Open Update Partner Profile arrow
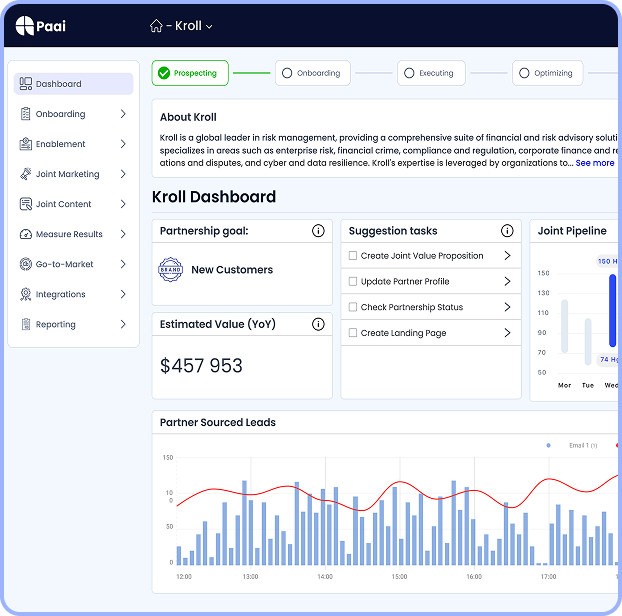 click(507, 281)
